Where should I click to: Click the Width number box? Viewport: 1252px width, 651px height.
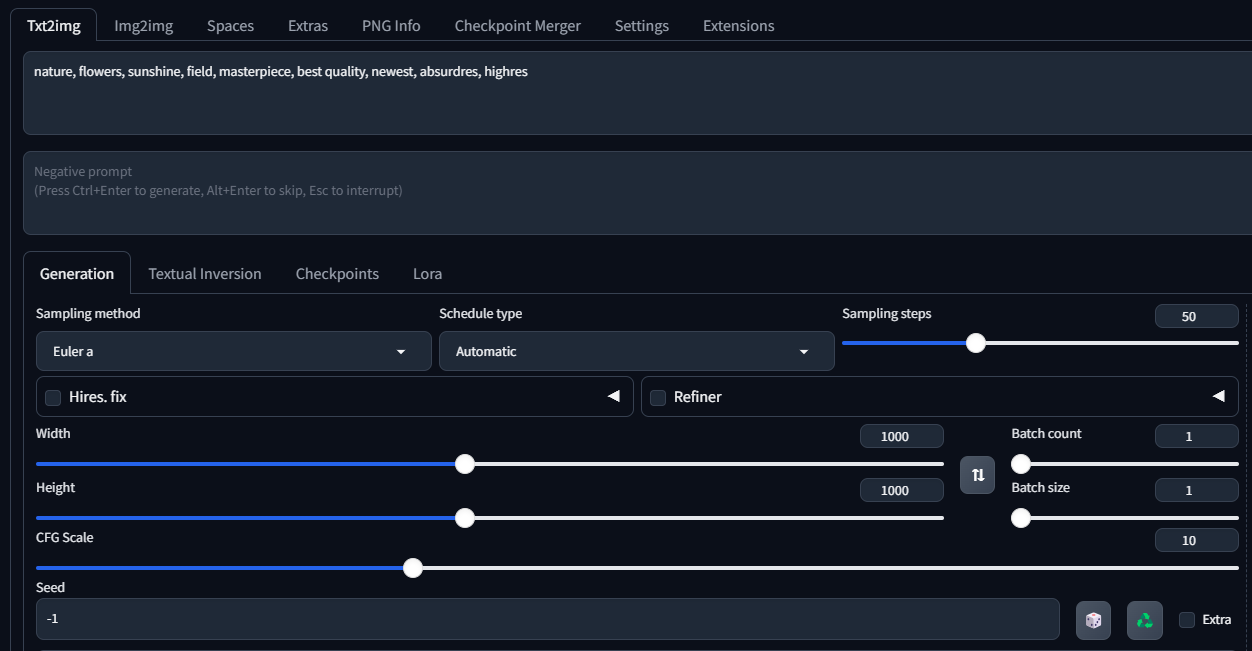point(902,436)
